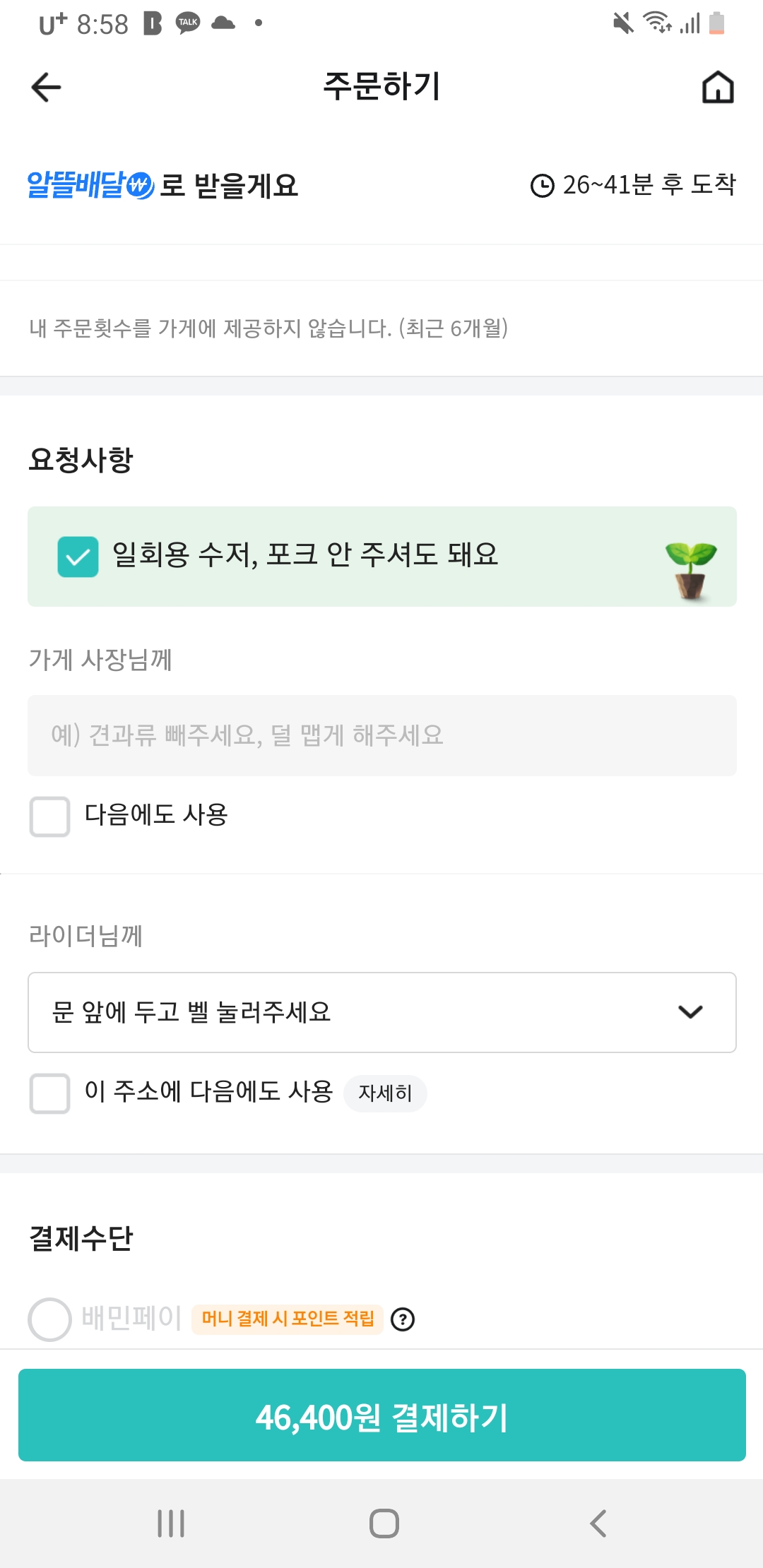The width and height of the screenshot is (763, 1568).
Task: Tap the 알뜰배달 delivery type logo
Action: (90, 185)
